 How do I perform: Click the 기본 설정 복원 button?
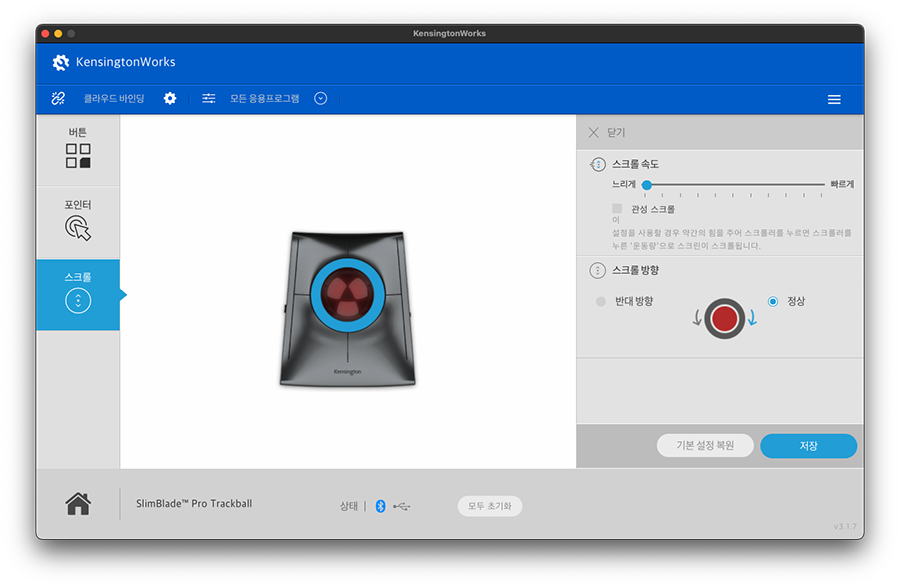click(705, 445)
